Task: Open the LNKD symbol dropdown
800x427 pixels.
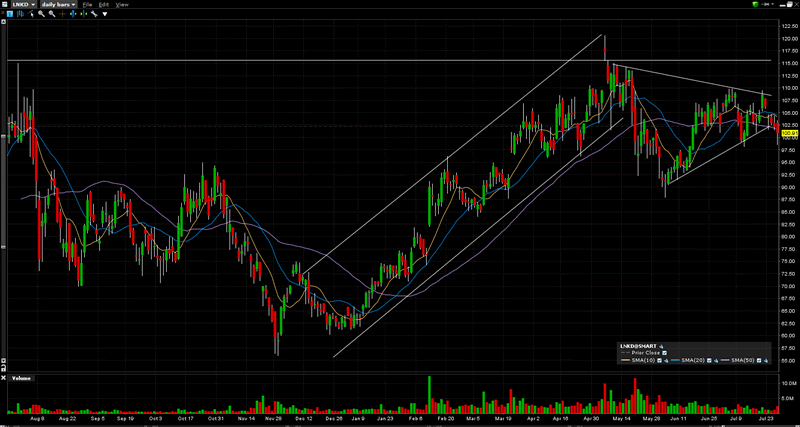Action: (24, 4)
